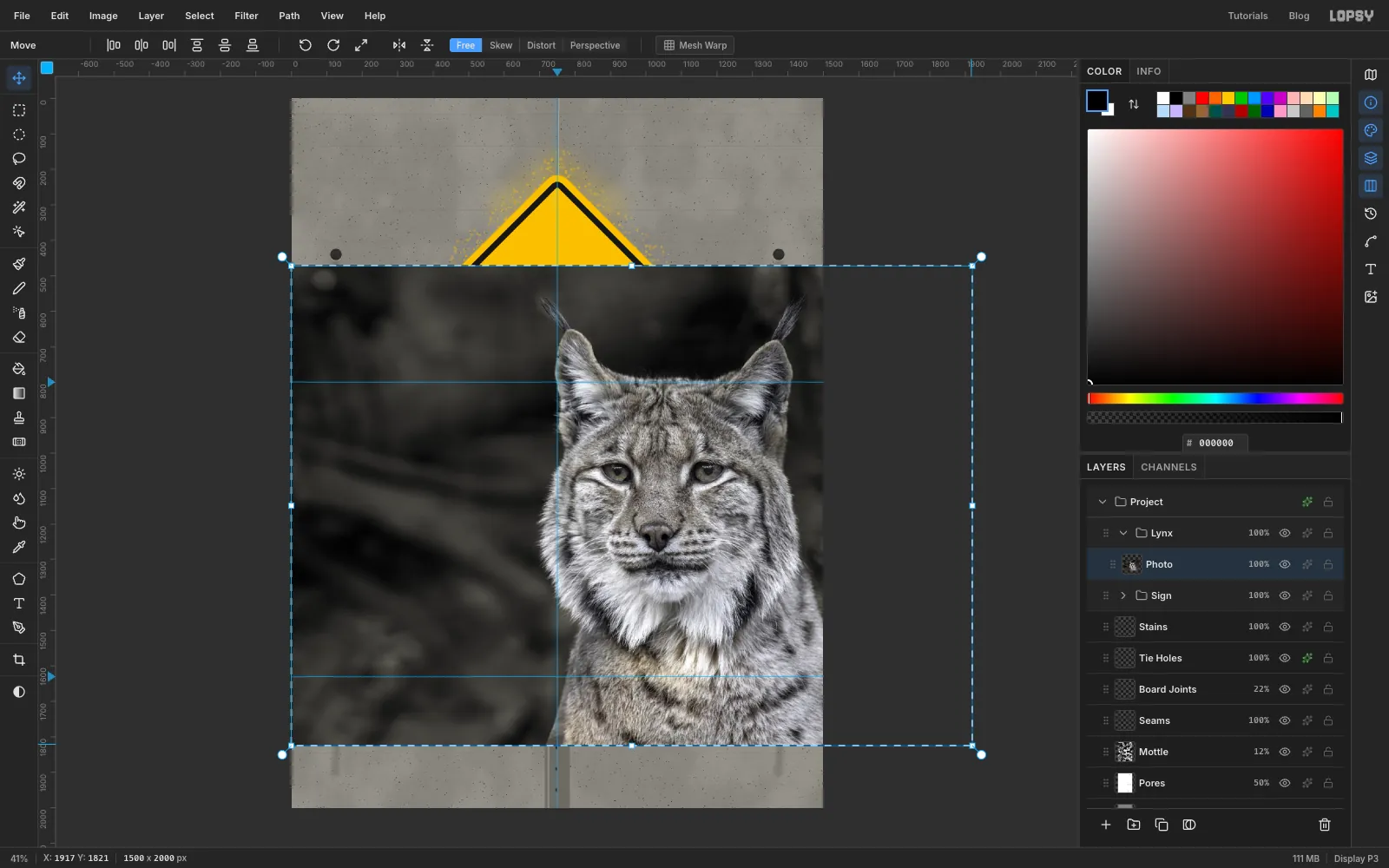Screen dimensions: 1389x868
Task: Switch to the Info tab
Action: 1149,71
